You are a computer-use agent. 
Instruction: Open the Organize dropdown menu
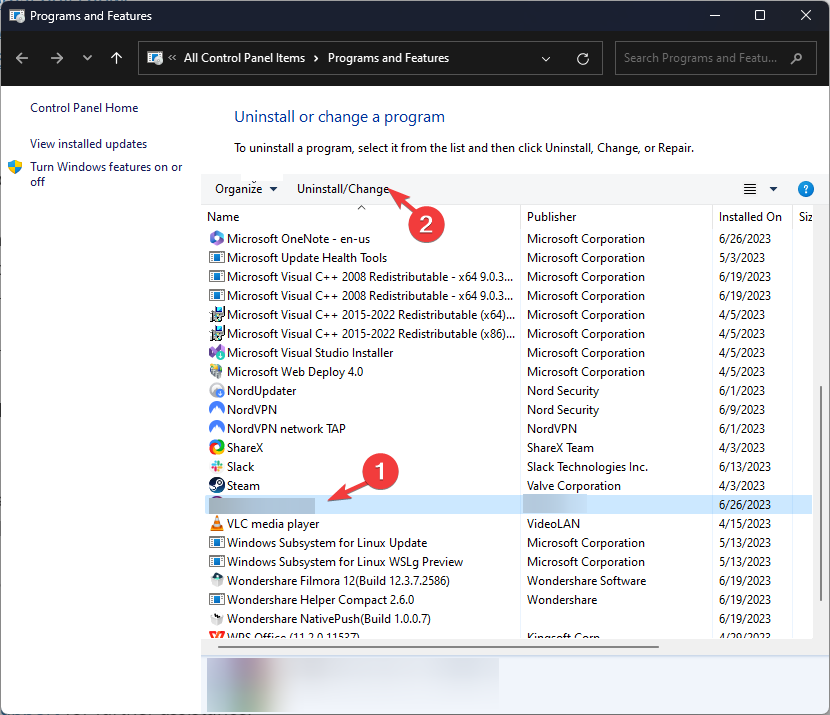click(x=246, y=189)
